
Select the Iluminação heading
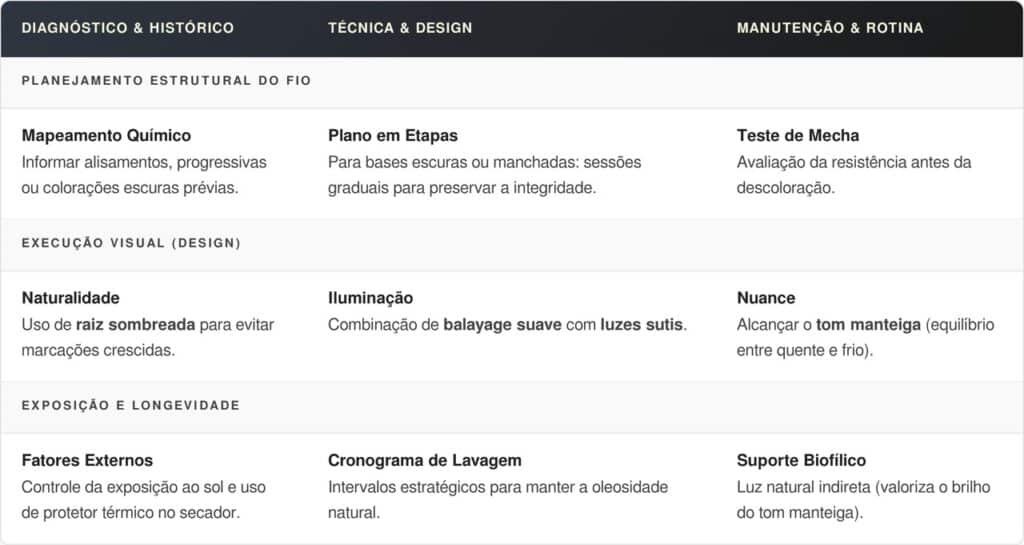click(x=370, y=298)
